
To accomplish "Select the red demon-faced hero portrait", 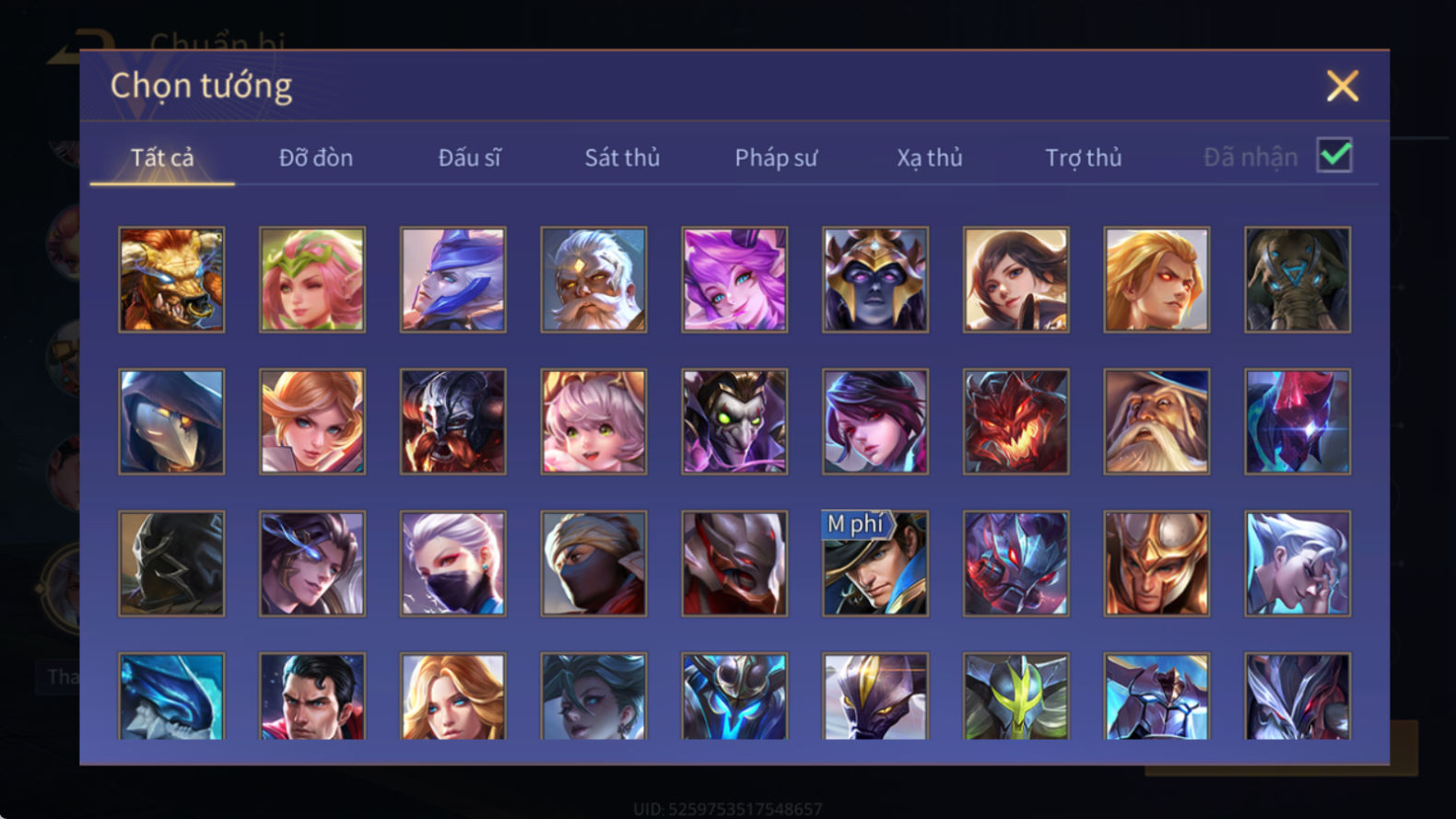I will [x=1016, y=421].
